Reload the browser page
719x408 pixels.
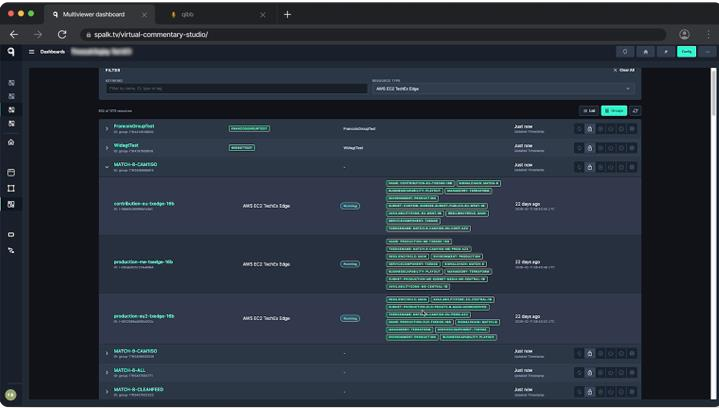tap(62, 34)
